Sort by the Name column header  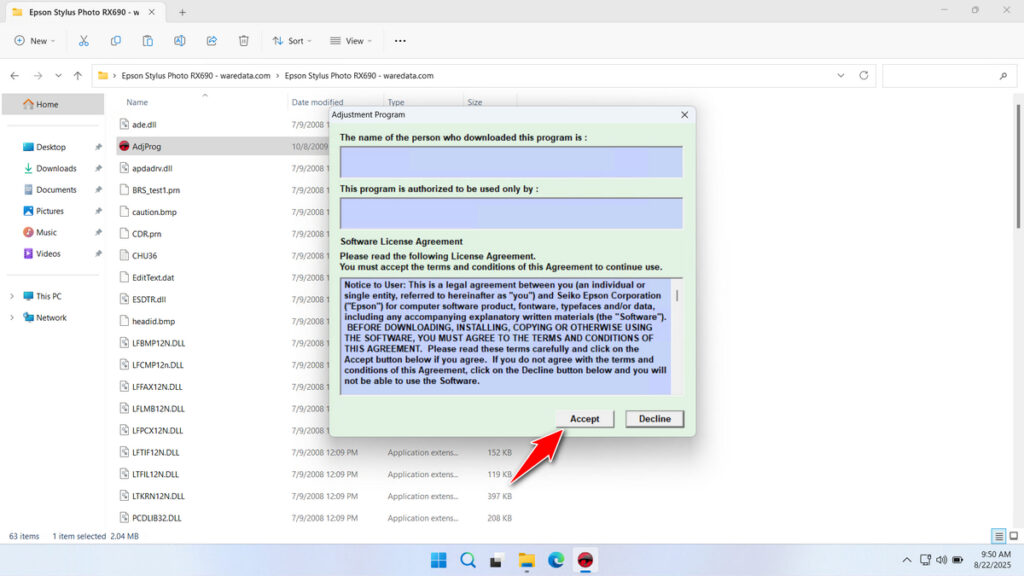(137, 102)
